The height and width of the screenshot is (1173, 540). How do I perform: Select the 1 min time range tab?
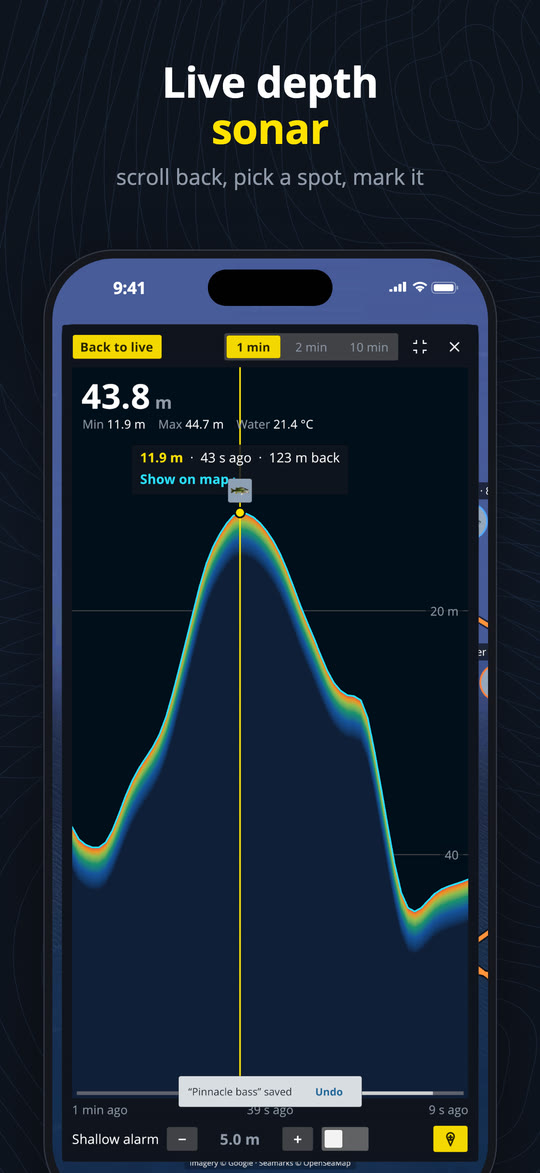click(254, 347)
